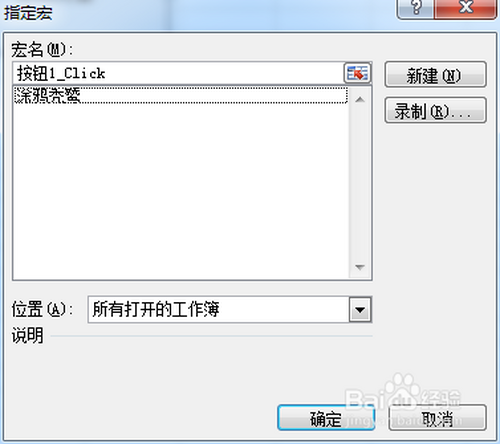Click the 新建(N) button
The width and height of the screenshot is (500, 444).
tap(435, 74)
